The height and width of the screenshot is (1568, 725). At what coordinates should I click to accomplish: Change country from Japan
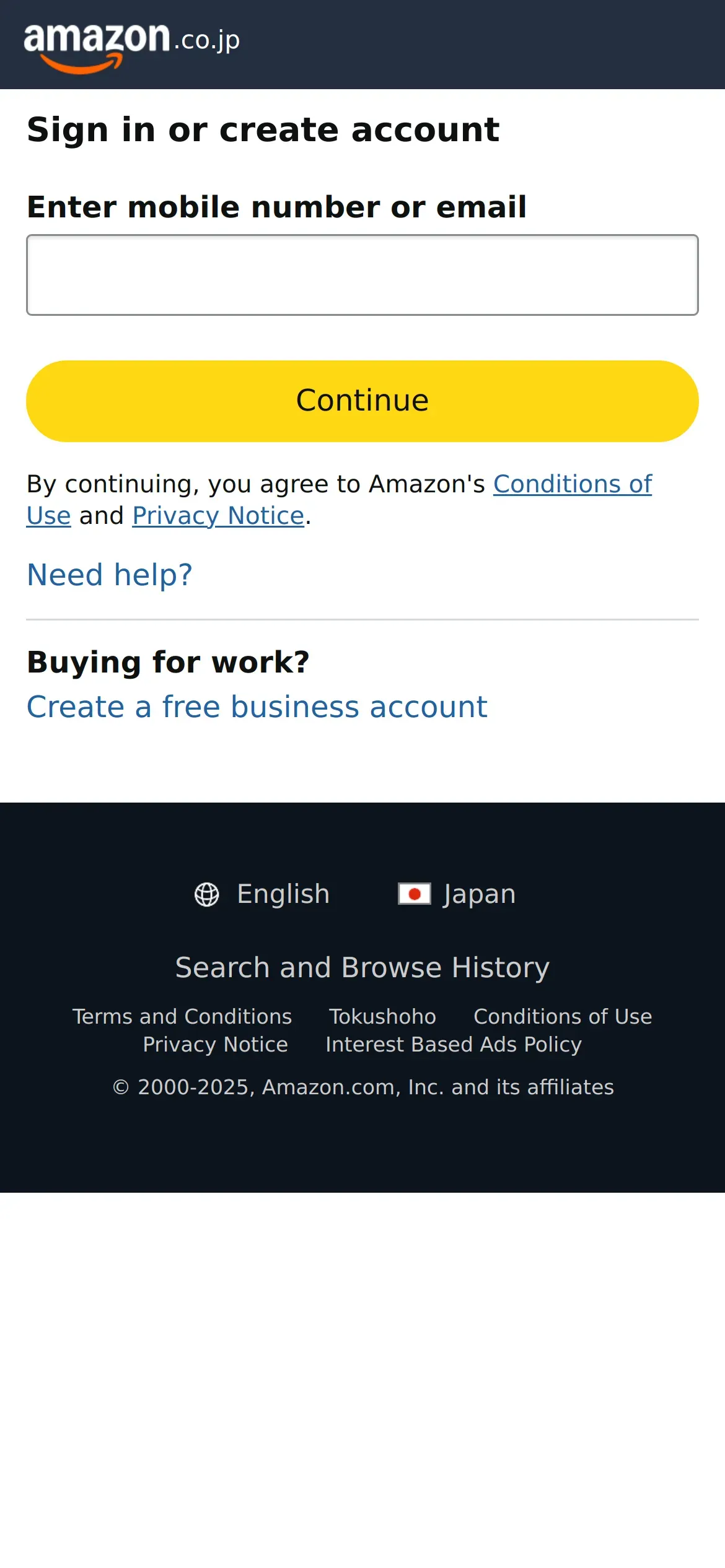479,894
